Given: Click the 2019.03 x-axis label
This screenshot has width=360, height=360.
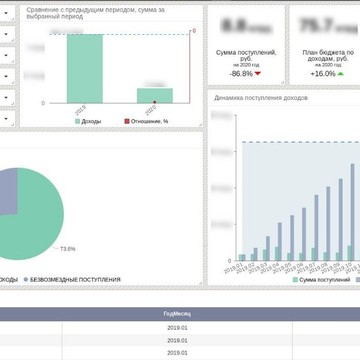Looking at the screenshot, I should coord(257,268).
